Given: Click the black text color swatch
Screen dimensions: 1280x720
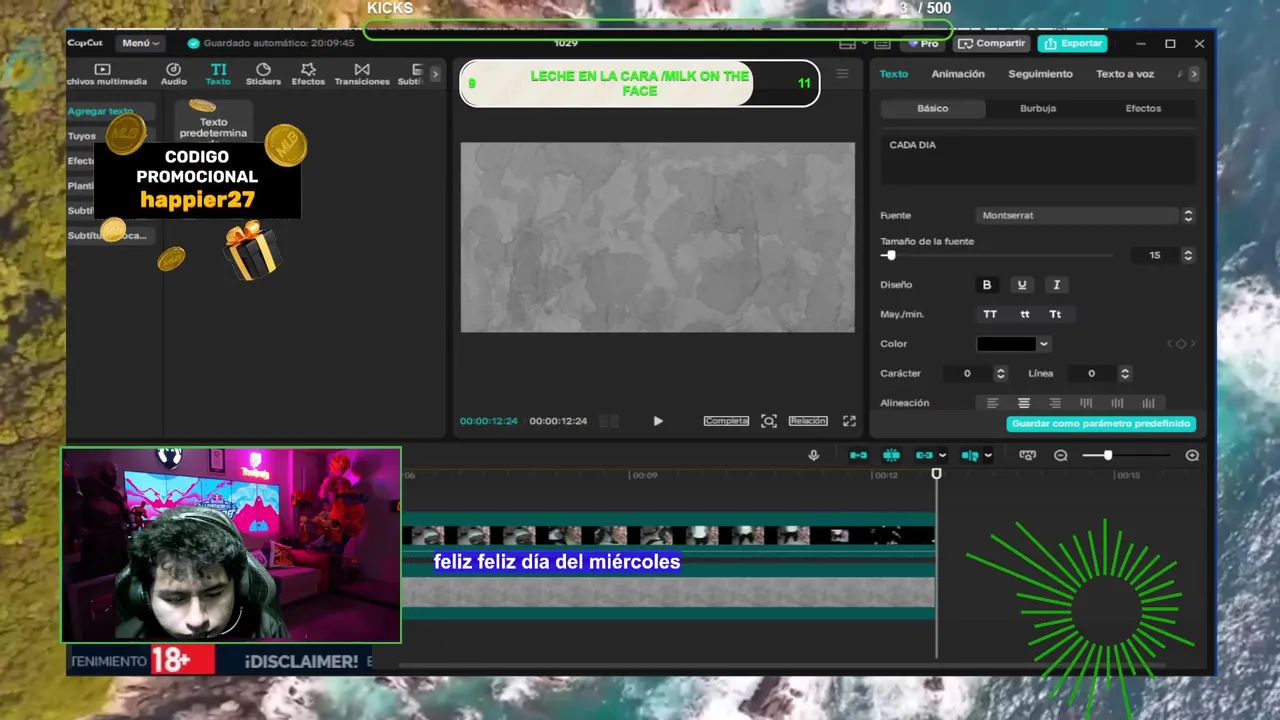Looking at the screenshot, I should (x=1006, y=344).
